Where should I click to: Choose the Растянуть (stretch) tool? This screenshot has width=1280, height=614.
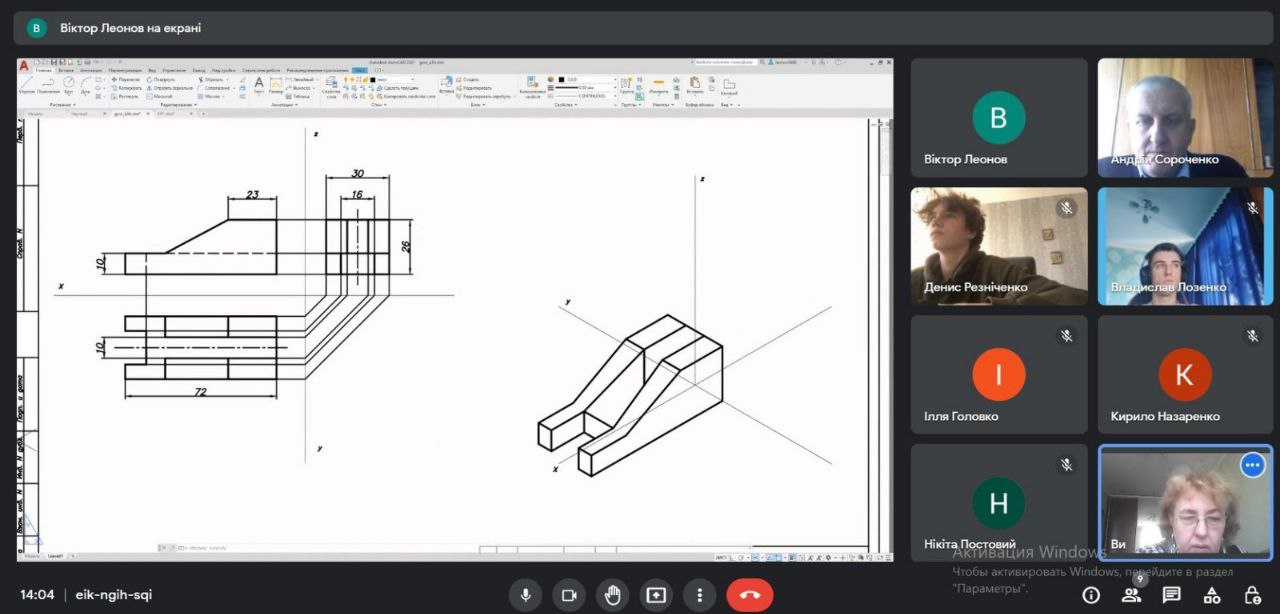(x=126, y=96)
